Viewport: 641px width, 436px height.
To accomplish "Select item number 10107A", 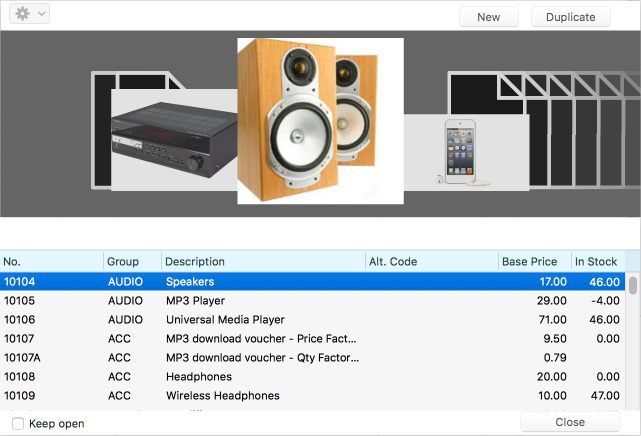I will pyautogui.click(x=22, y=358).
